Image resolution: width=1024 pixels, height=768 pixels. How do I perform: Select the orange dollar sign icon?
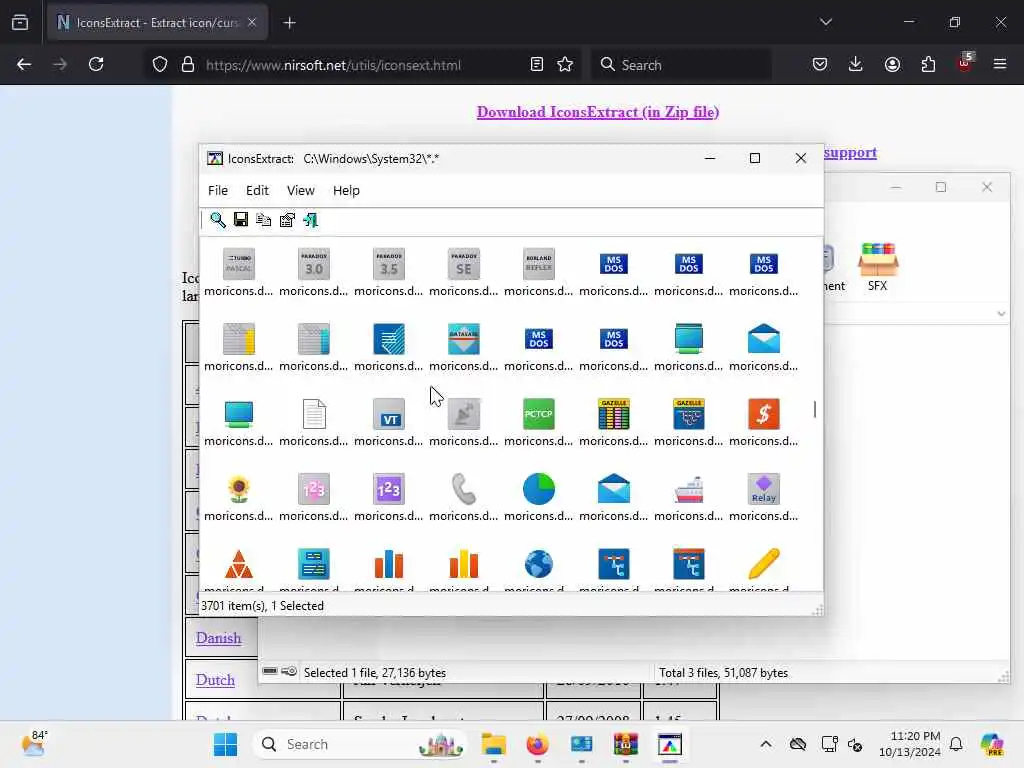click(763, 414)
